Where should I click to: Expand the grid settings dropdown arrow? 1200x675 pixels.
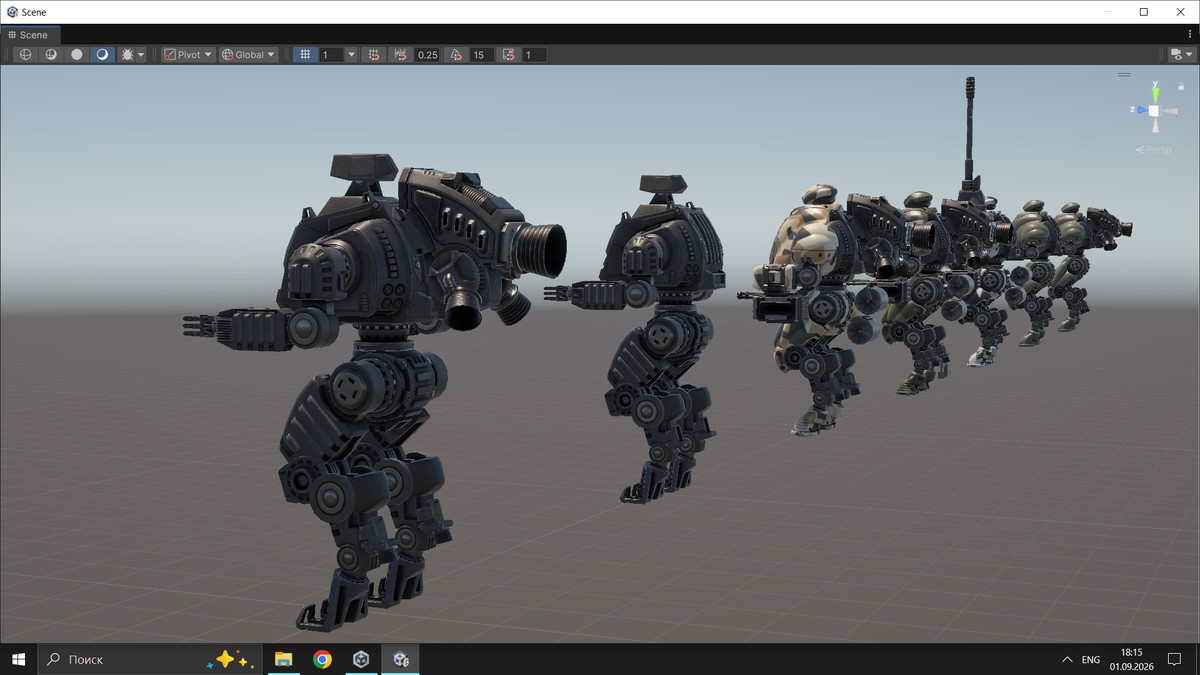(x=351, y=55)
